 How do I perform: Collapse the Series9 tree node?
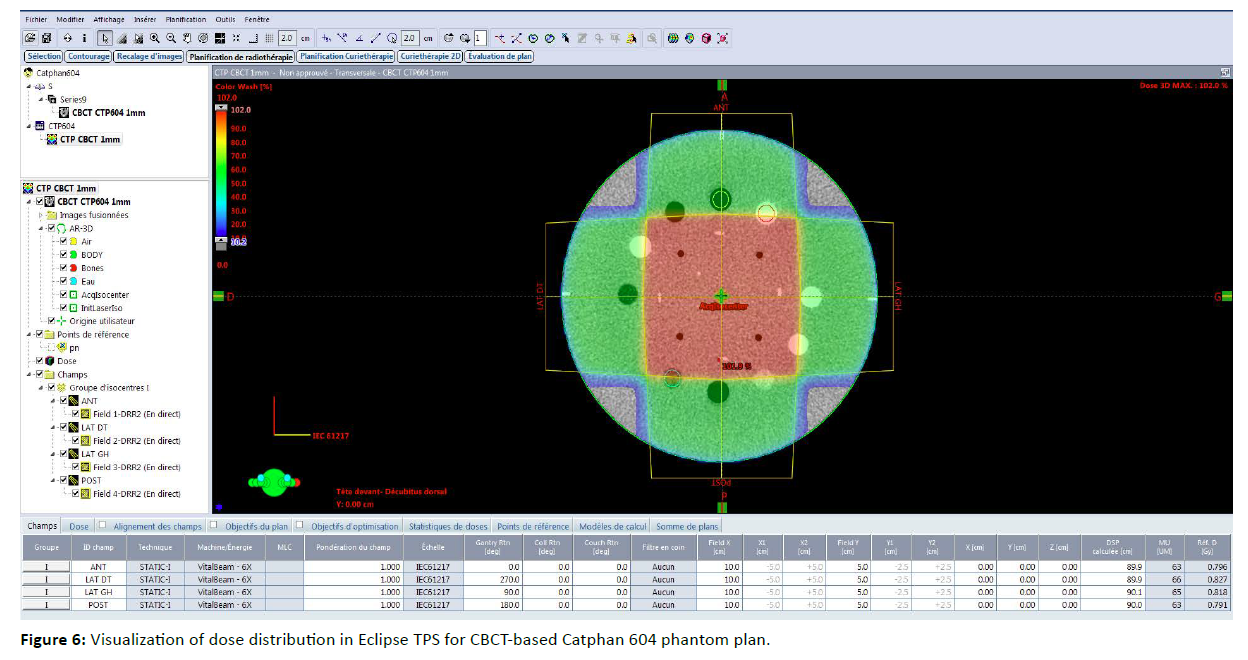pyautogui.click(x=41, y=100)
